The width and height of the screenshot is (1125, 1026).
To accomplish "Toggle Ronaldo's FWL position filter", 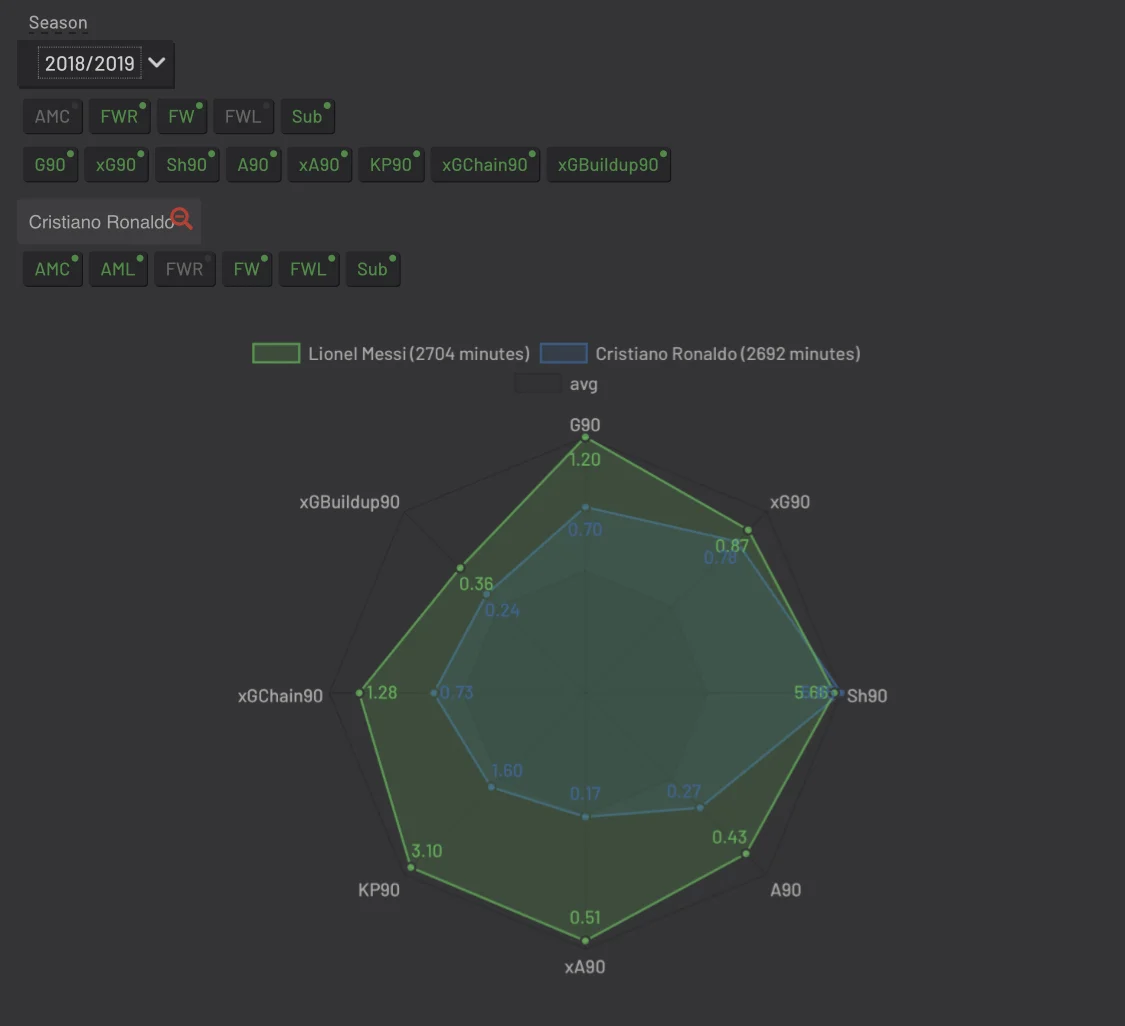I will coord(309,269).
